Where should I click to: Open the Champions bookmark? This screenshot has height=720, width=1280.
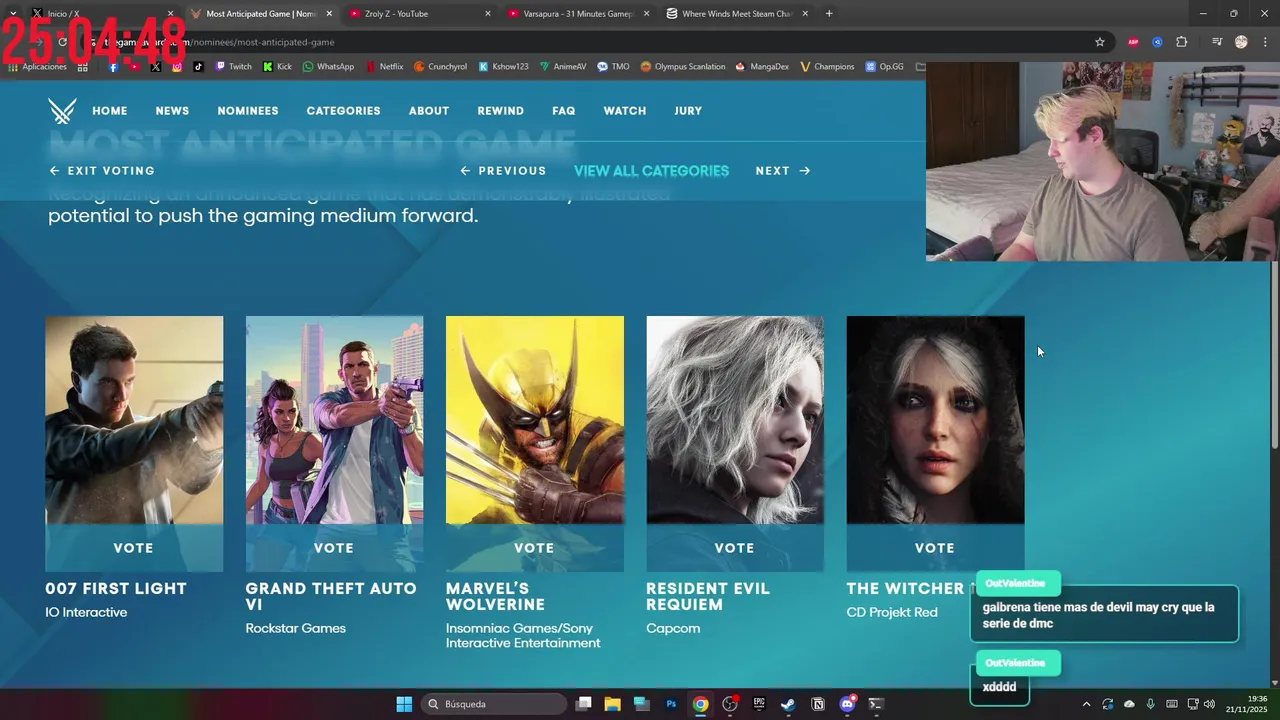pyautogui.click(x=827, y=67)
